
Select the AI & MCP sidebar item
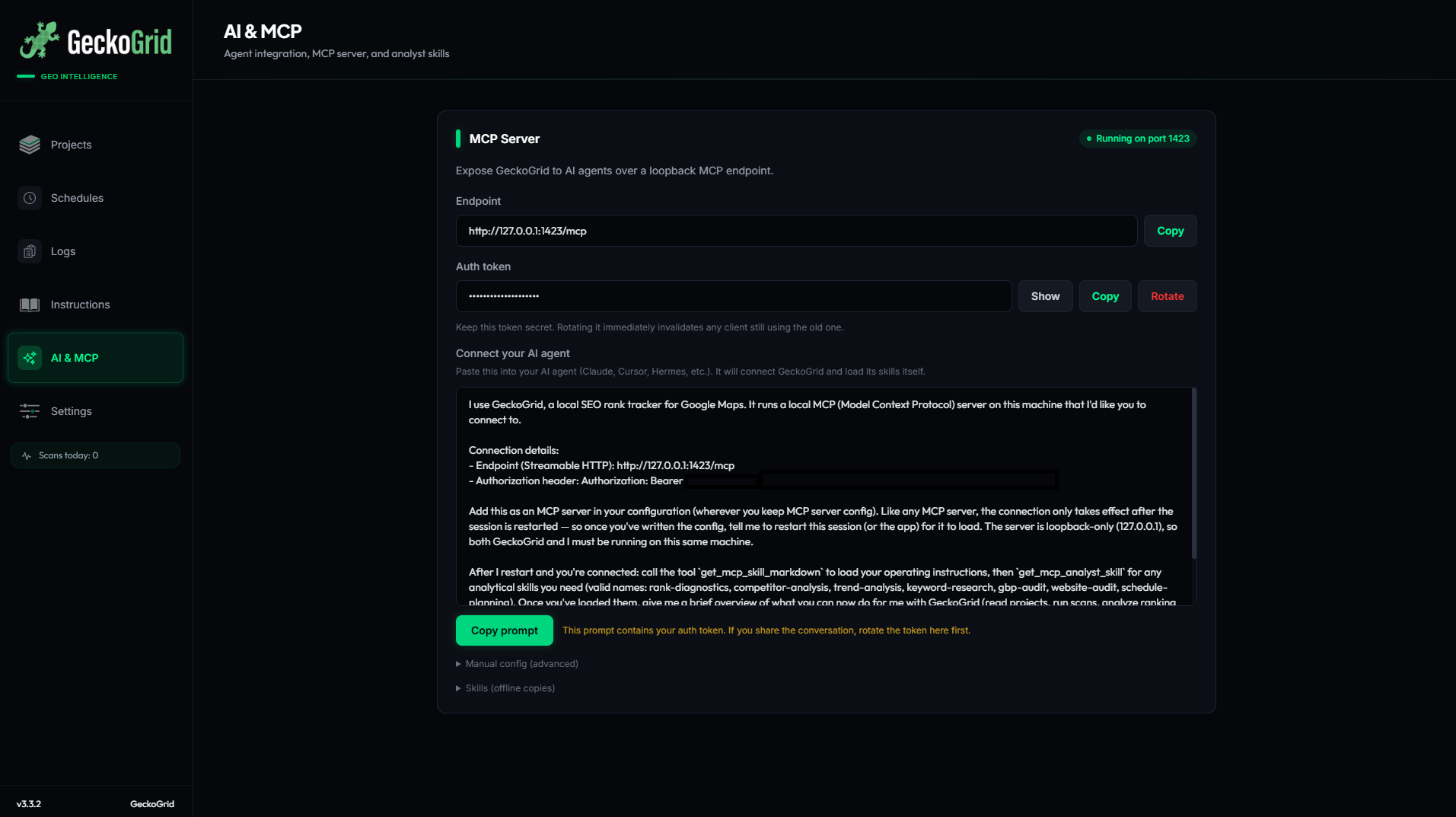(x=95, y=358)
